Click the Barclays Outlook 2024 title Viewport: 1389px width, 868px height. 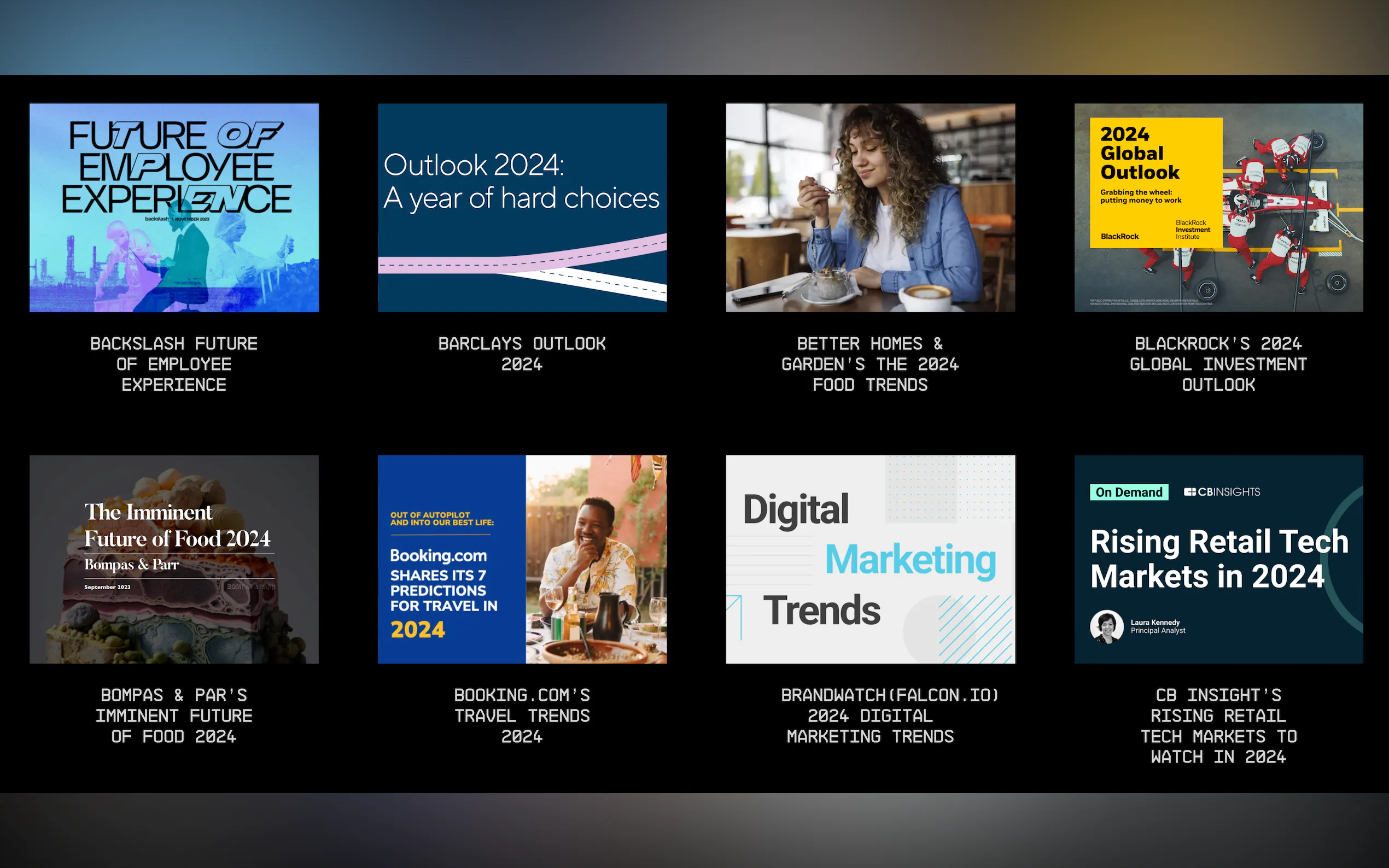(x=522, y=354)
